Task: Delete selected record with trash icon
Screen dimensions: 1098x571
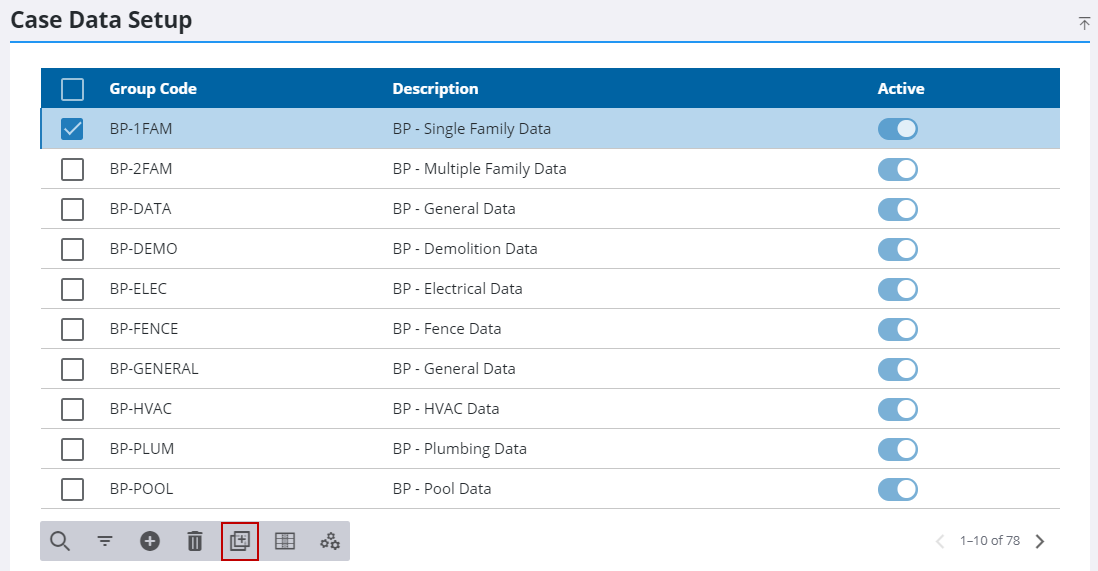Action: (x=195, y=541)
